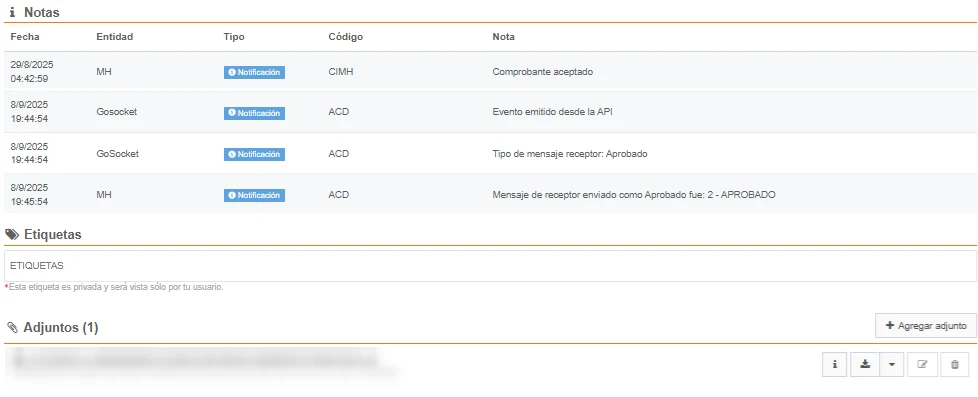Click the Agregar adjunto button
Screen dimensions: 978x397
point(926,326)
